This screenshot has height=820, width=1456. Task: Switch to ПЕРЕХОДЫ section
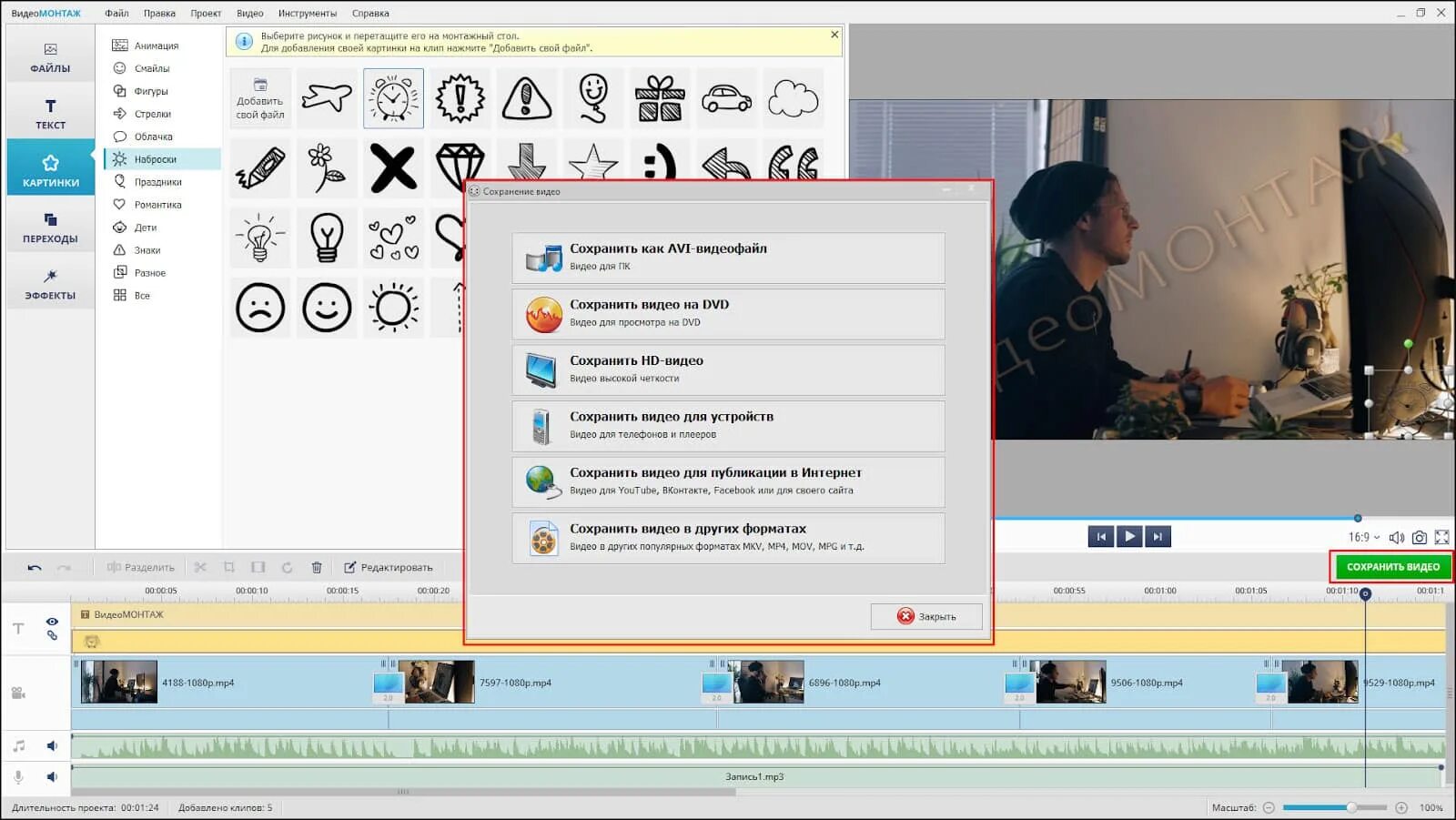coord(50,228)
